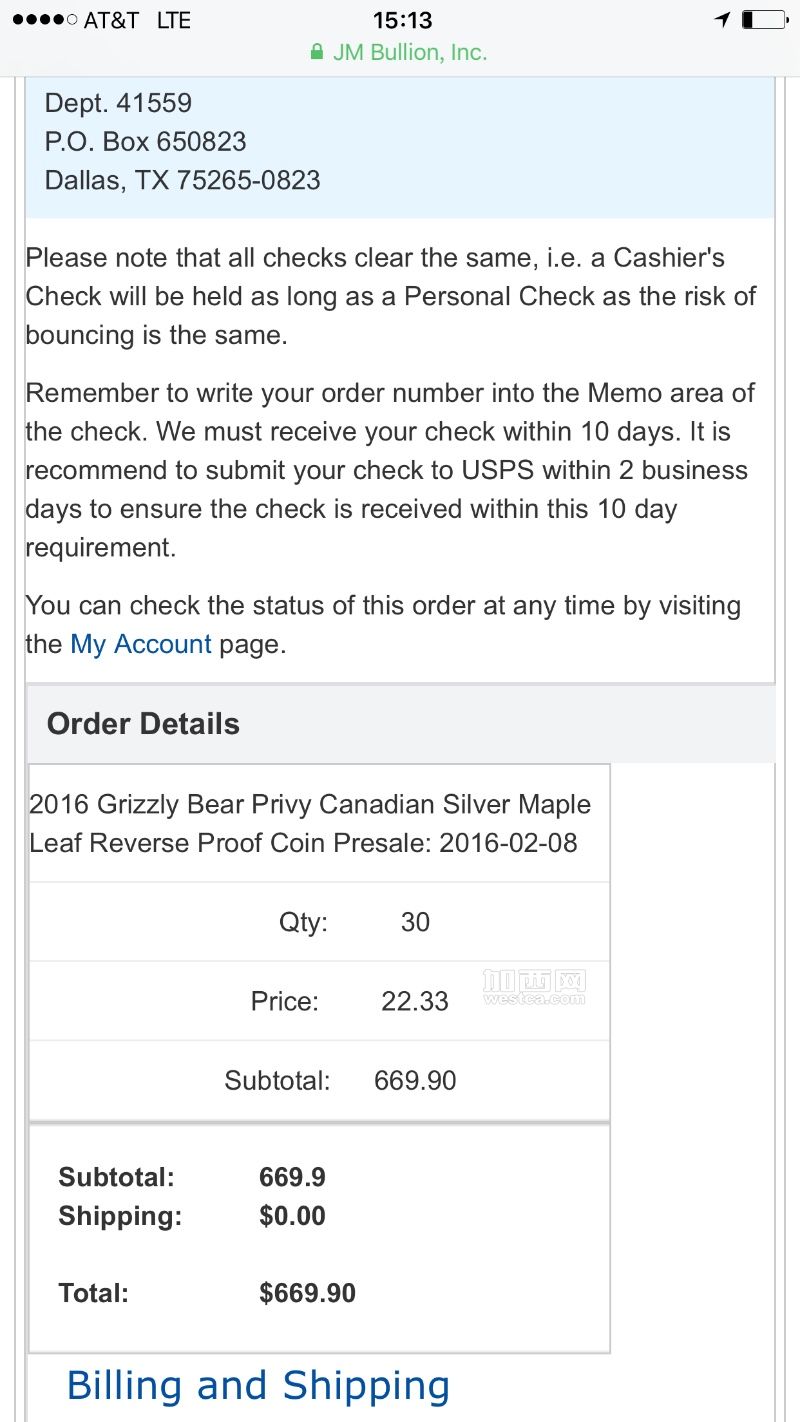Tap the $669.90 Total amount
The image size is (800, 1422).
[307, 1293]
